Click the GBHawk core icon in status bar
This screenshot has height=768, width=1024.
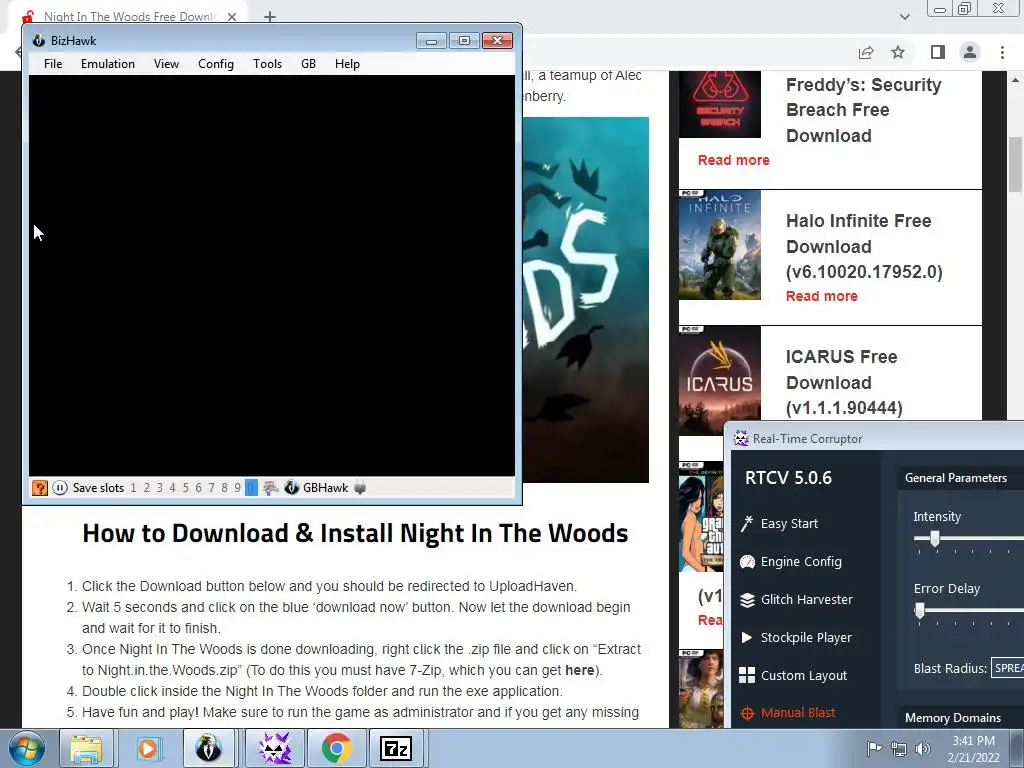292,488
